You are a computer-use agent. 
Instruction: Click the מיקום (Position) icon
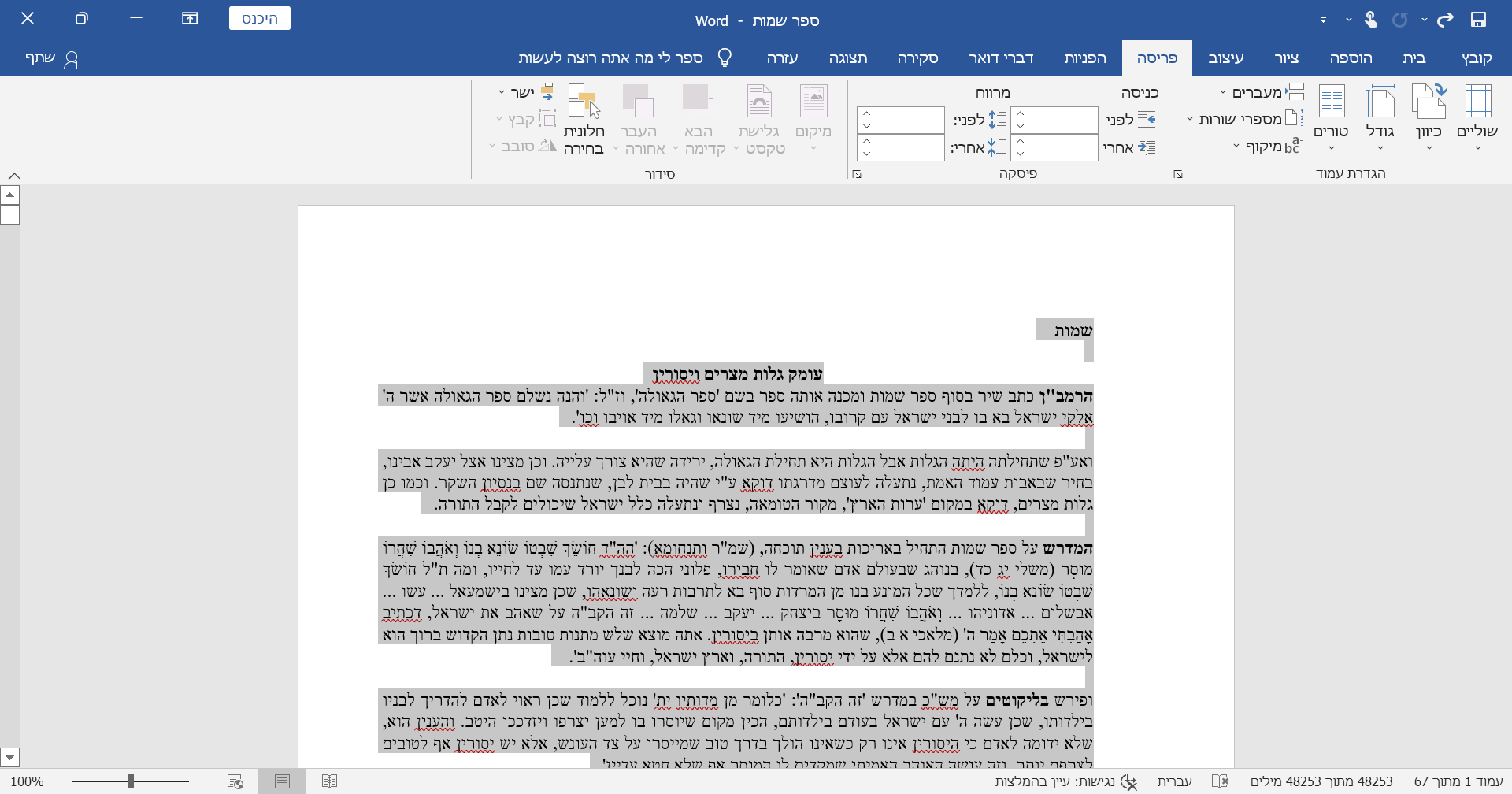tap(813, 118)
